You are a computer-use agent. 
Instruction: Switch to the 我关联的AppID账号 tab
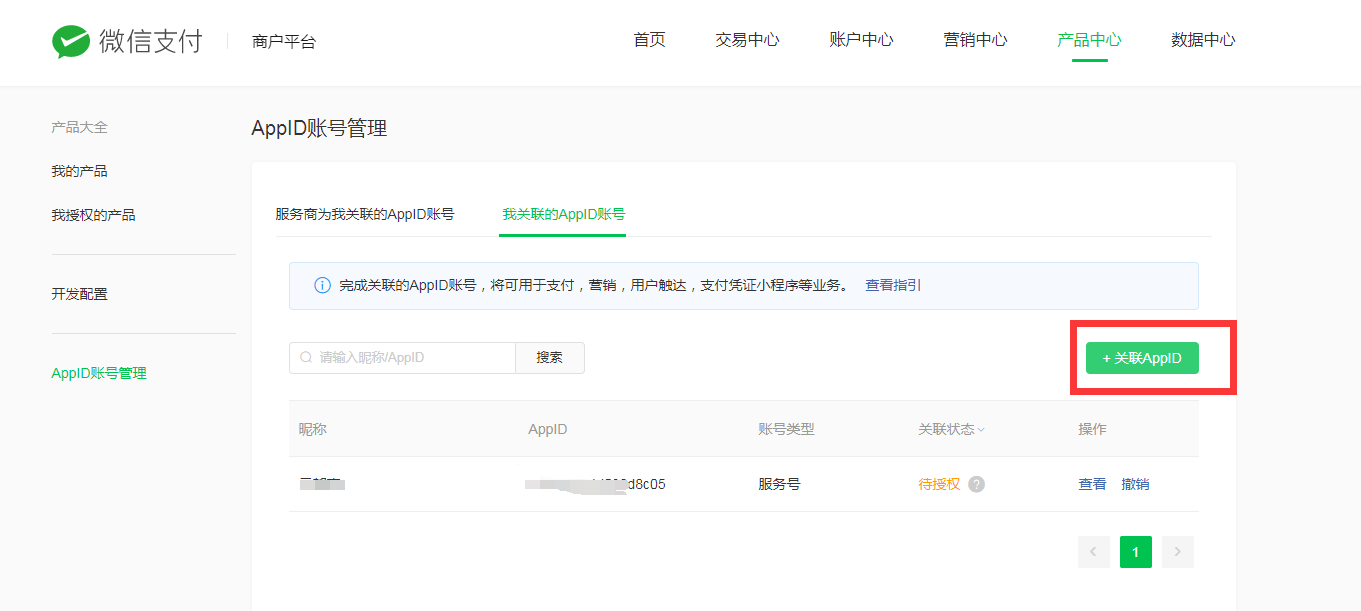(563, 214)
